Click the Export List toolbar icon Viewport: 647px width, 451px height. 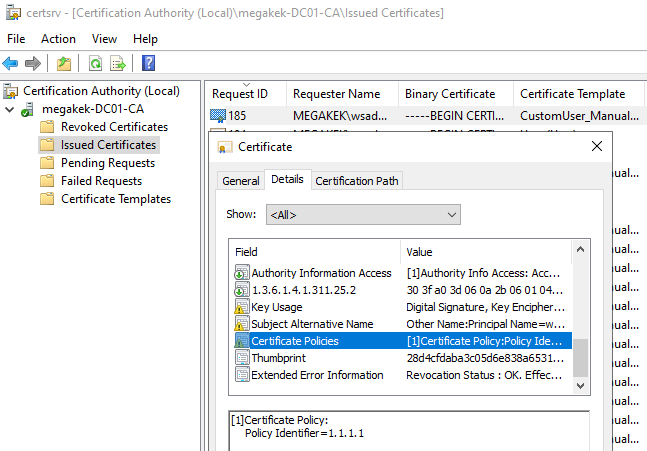(x=117, y=64)
